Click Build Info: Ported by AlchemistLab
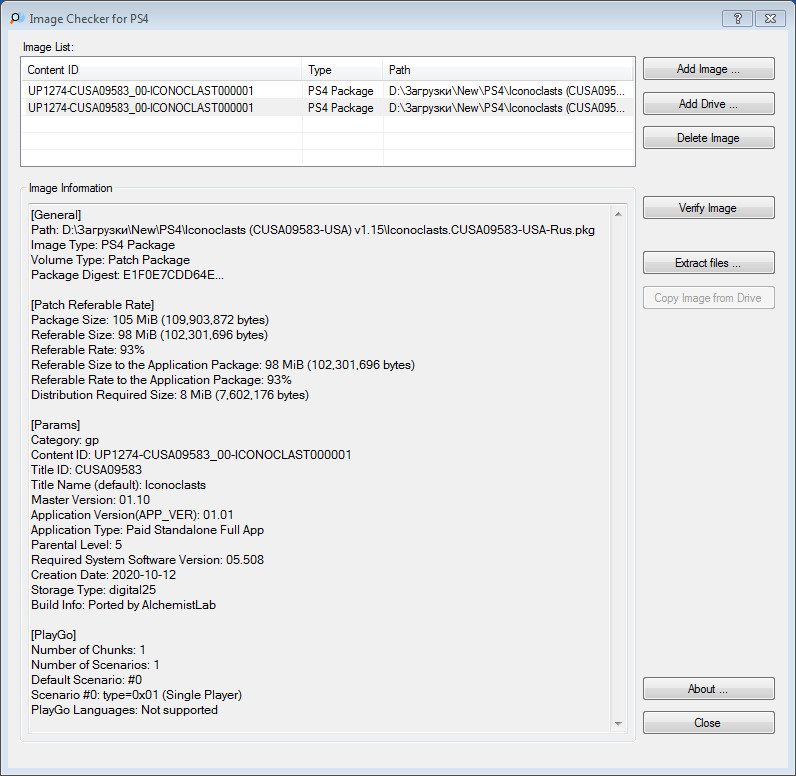 [x=123, y=604]
